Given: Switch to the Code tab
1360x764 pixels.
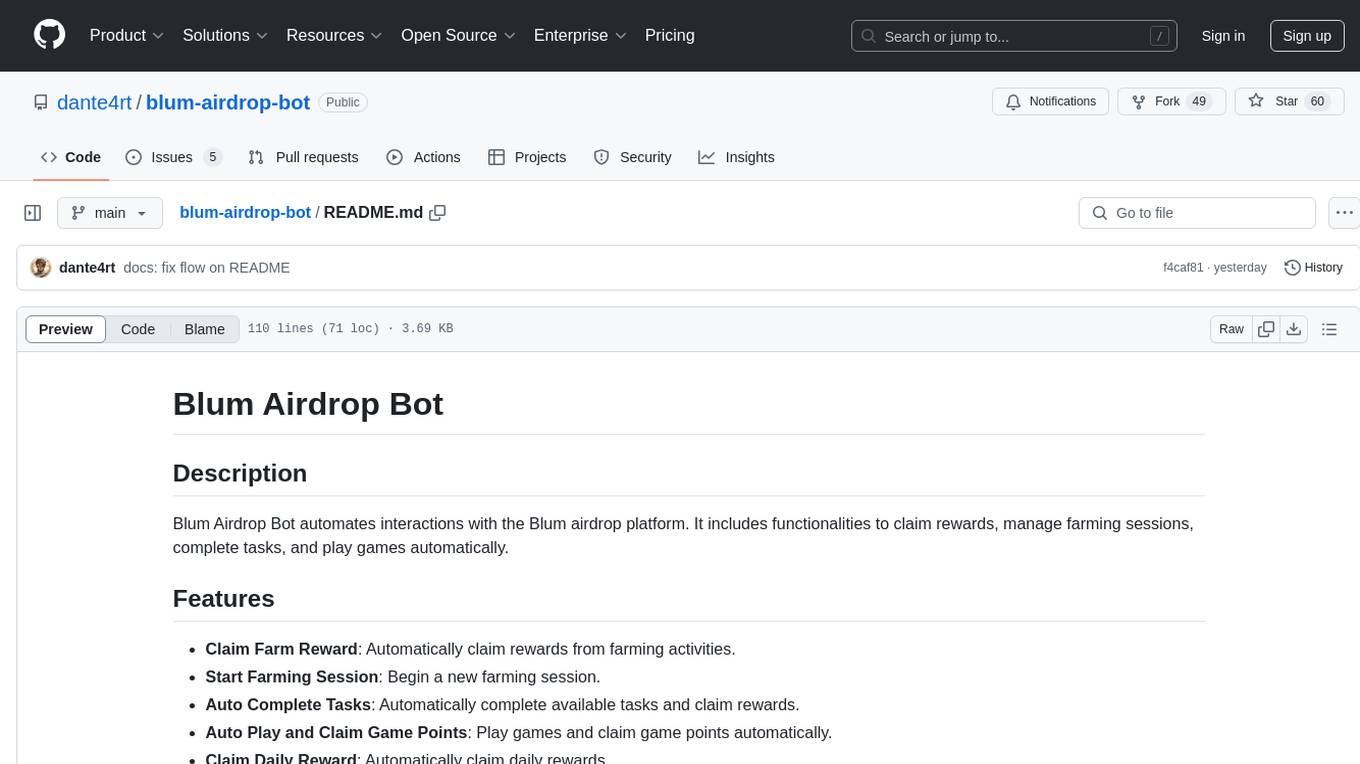Looking at the screenshot, I should [71, 157].
